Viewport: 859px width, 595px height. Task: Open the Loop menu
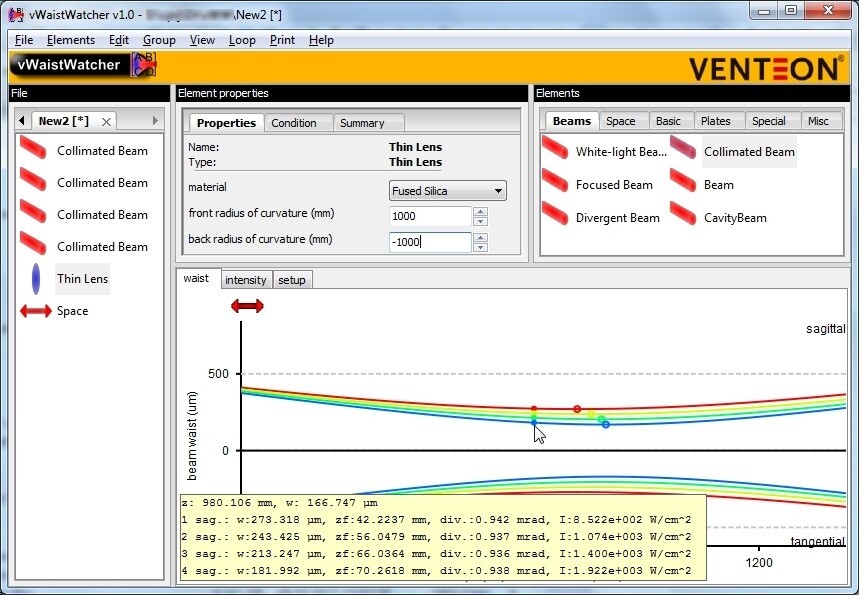click(x=242, y=40)
